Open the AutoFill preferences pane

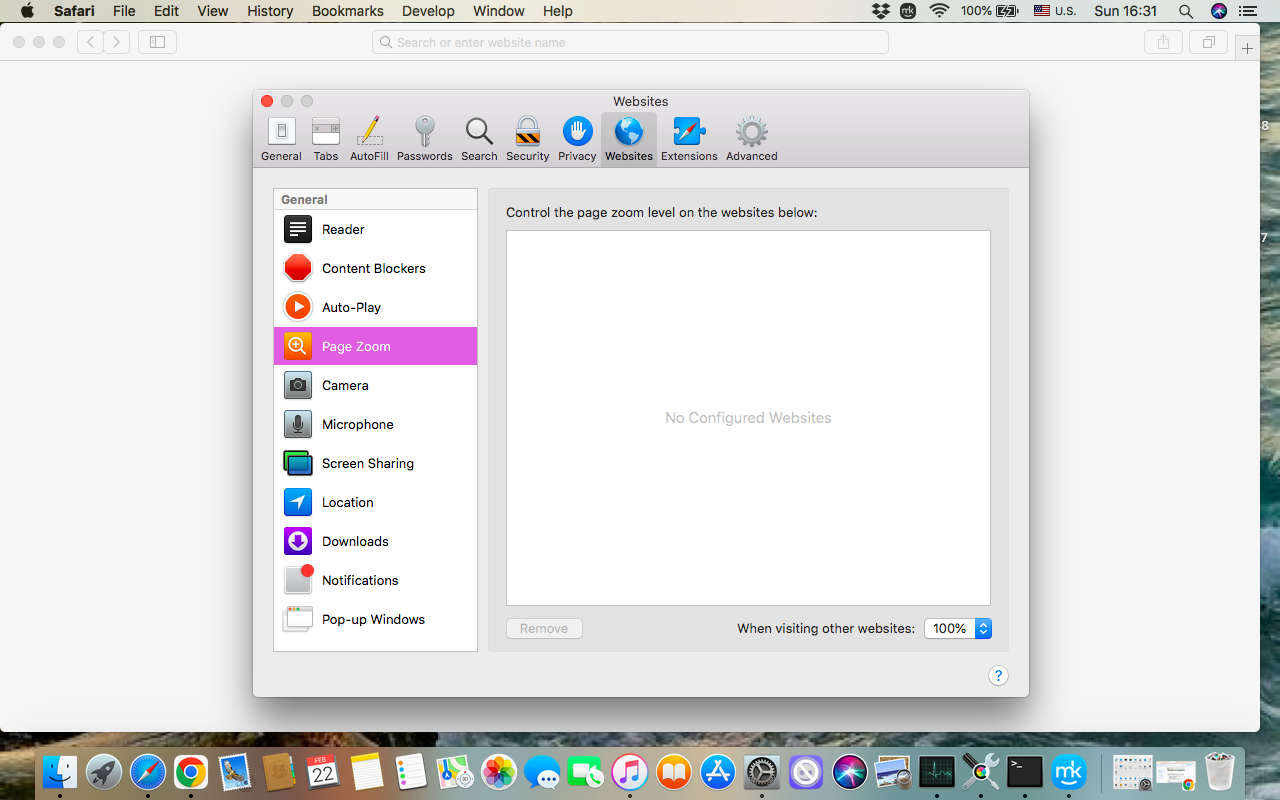click(369, 138)
